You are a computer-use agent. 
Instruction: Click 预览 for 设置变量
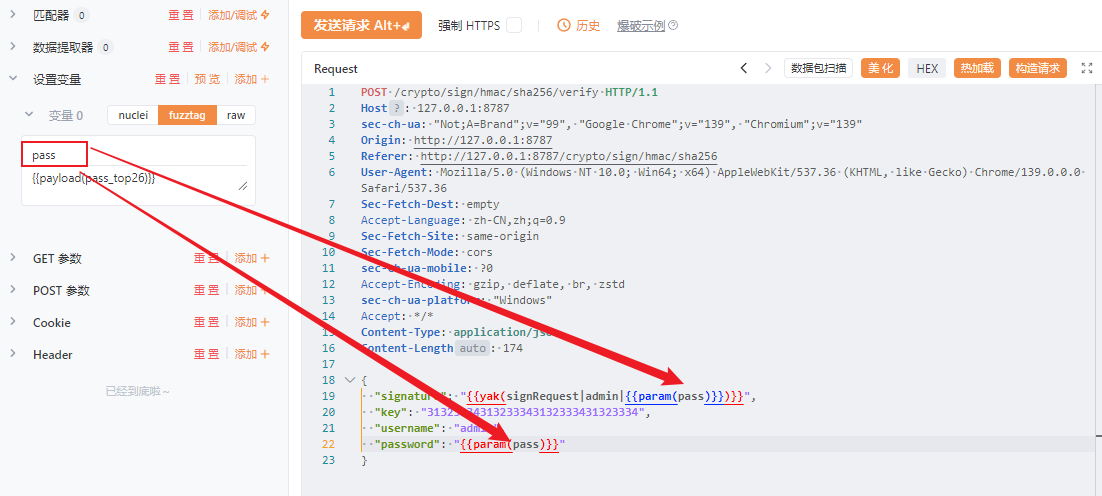click(x=207, y=79)
